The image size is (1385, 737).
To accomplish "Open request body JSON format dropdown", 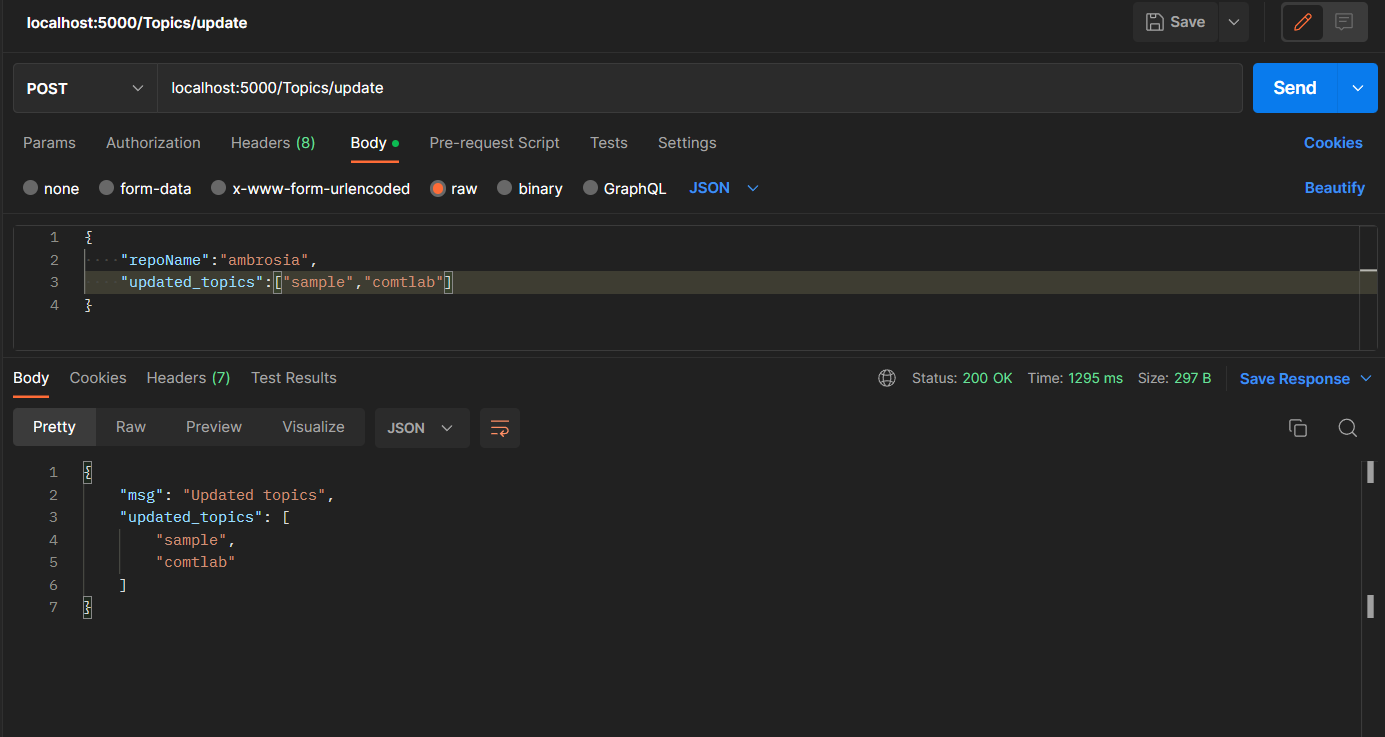I will click(724, 188).
